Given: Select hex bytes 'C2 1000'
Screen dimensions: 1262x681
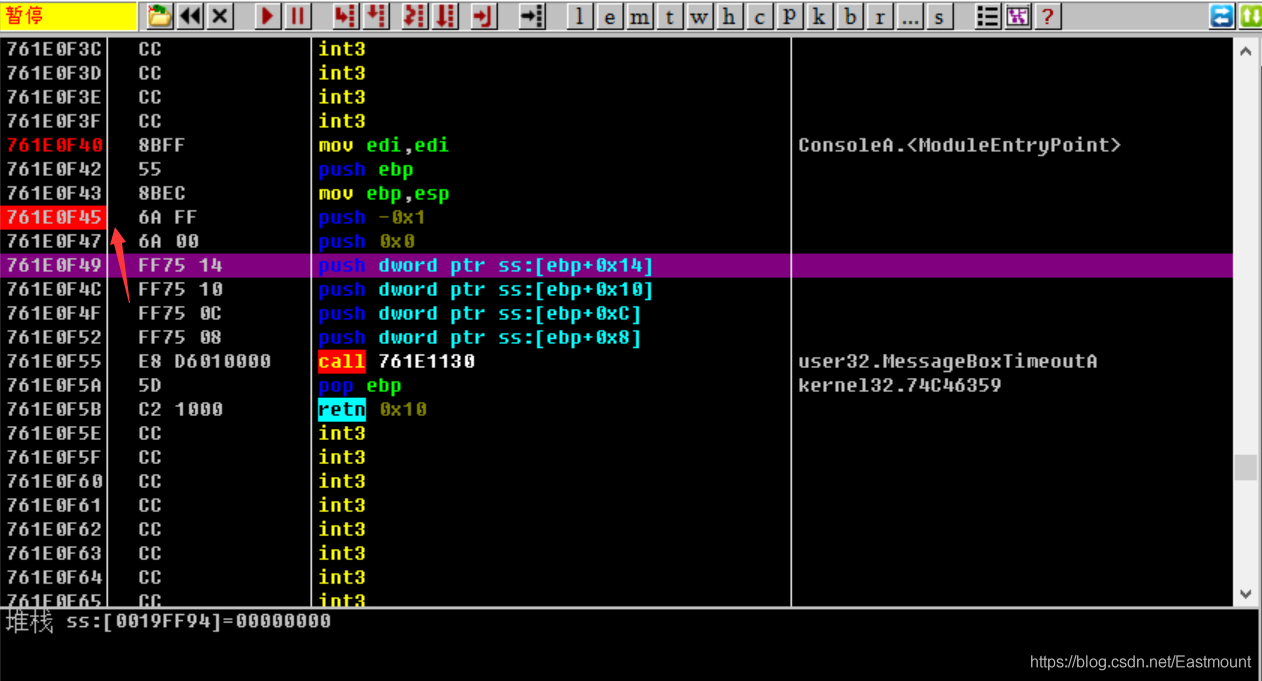Looking at the screenshot, I should 181,409.
